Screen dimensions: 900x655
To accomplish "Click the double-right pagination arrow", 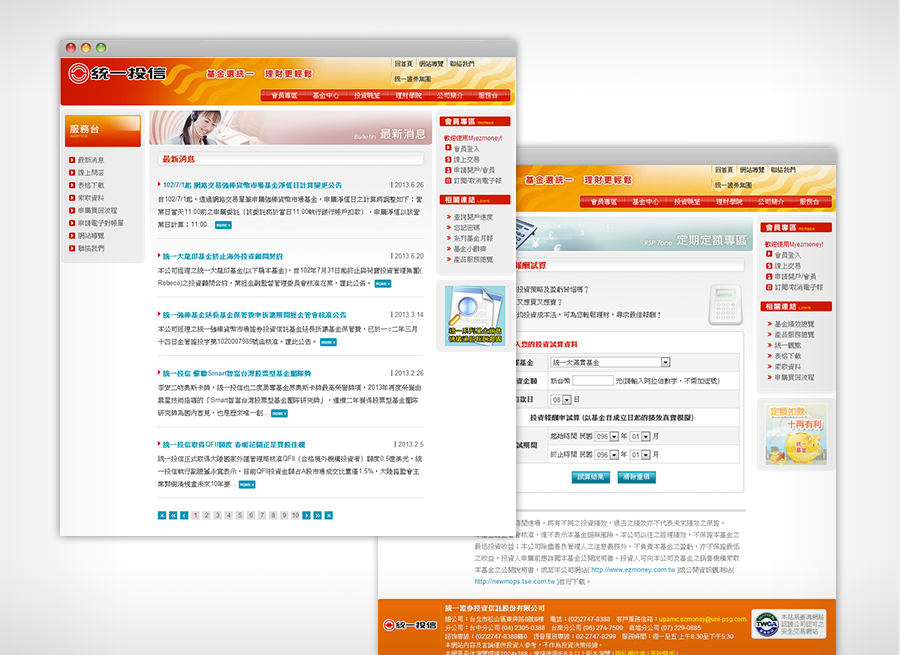I will pyautogui.click(x=317, y=516).
